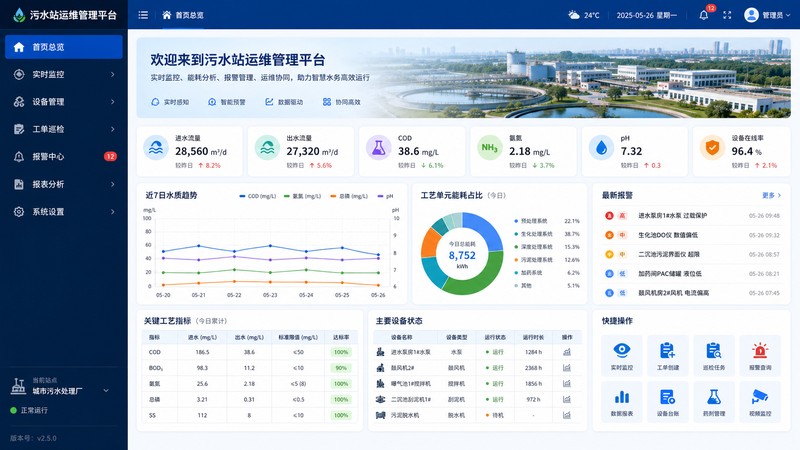The height and width of the screenshot is (450, 800).
Task: Open alarm 二沉池污泥界面仪 超限
Action: [691, 254]
